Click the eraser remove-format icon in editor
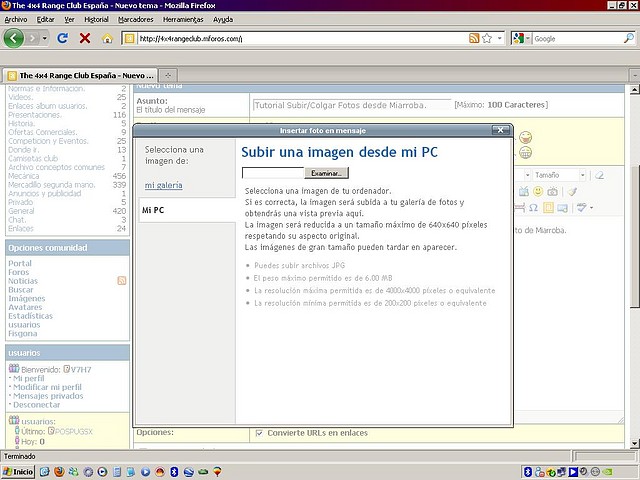The image size is (640, 480). 599,175
